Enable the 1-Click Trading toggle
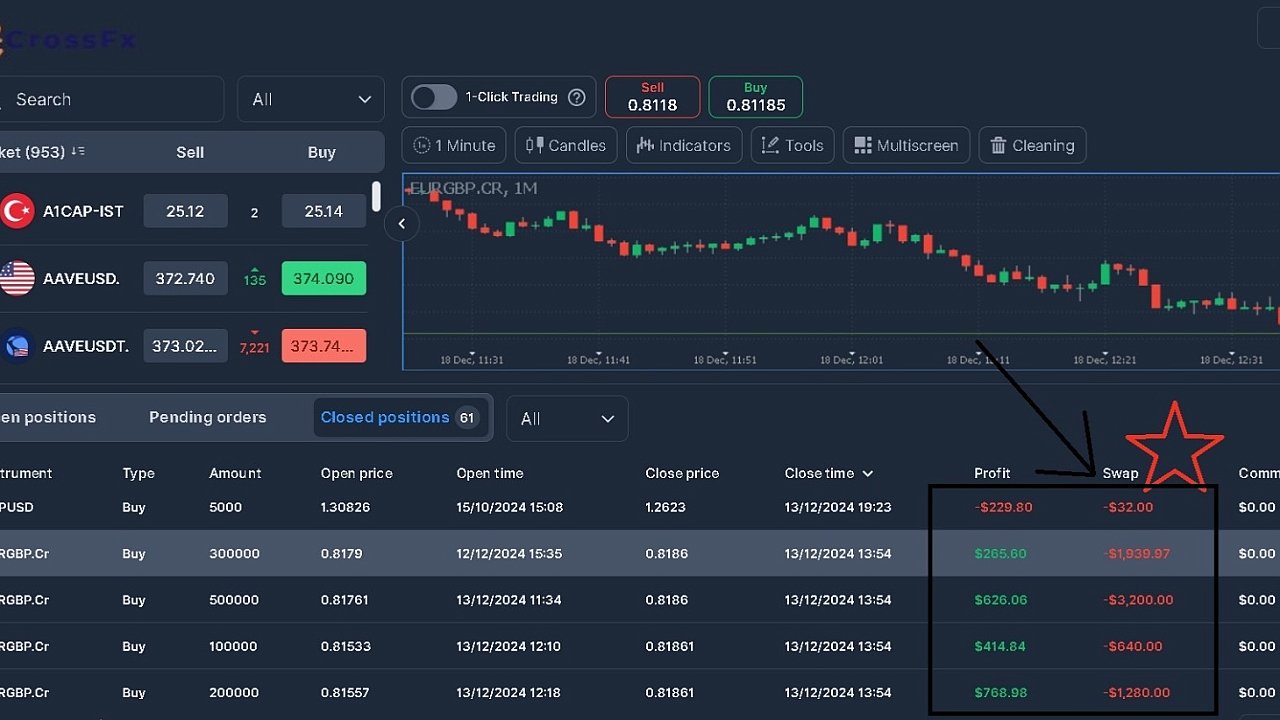The width and height of the screenshot is (1280, 720). coord(434,97)
